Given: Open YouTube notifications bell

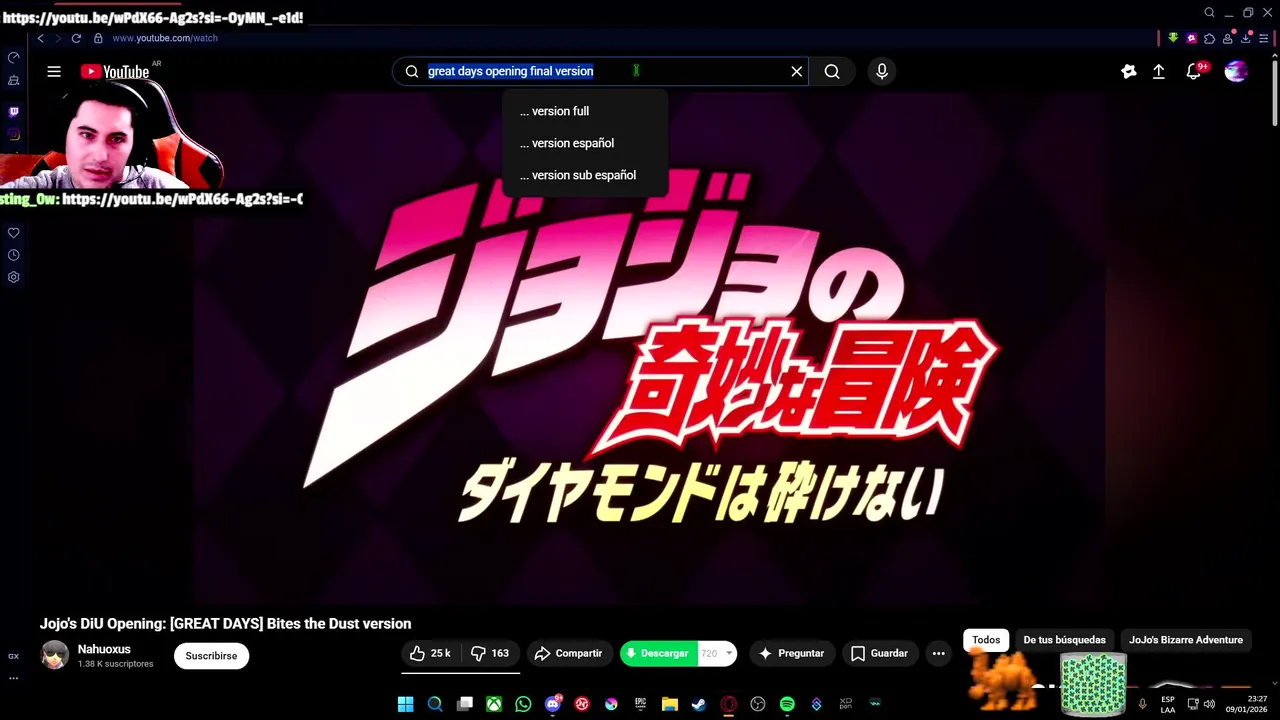Looking at the screenshot, I should pyautogui.click(x=1193, y=71).
